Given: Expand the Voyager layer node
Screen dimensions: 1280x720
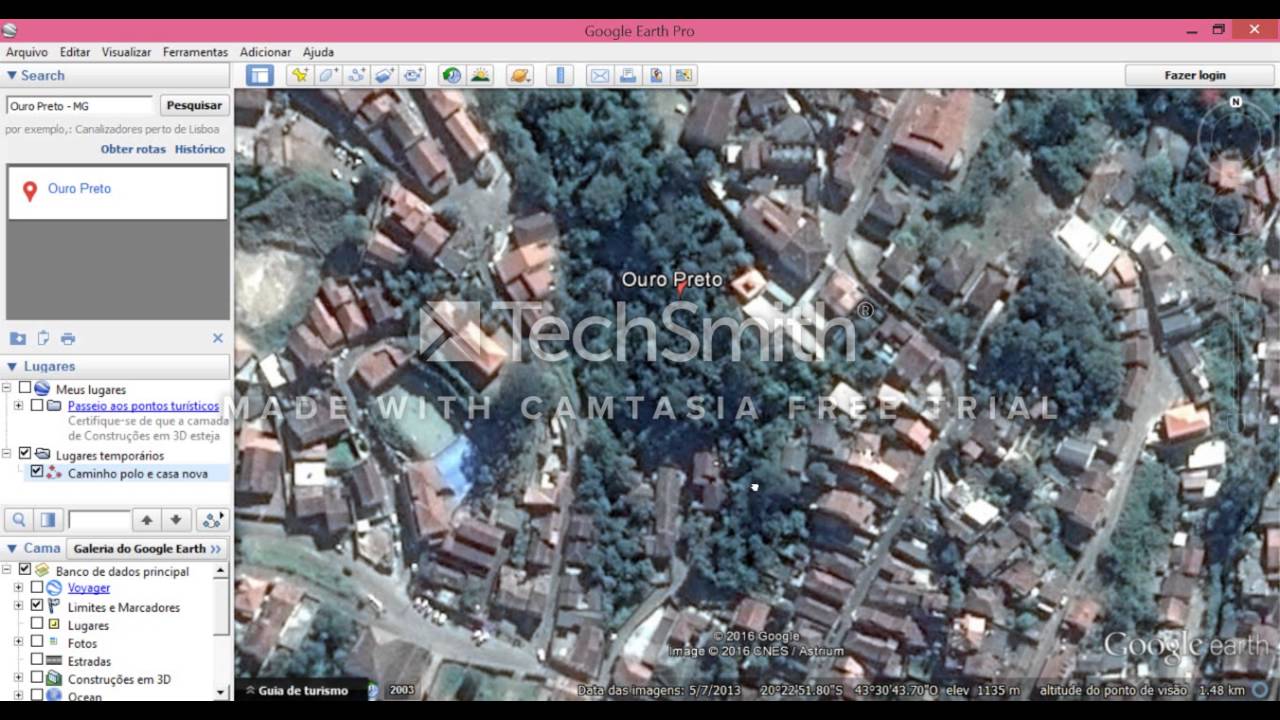Looking at the screenshot, I should click(18, 588).
